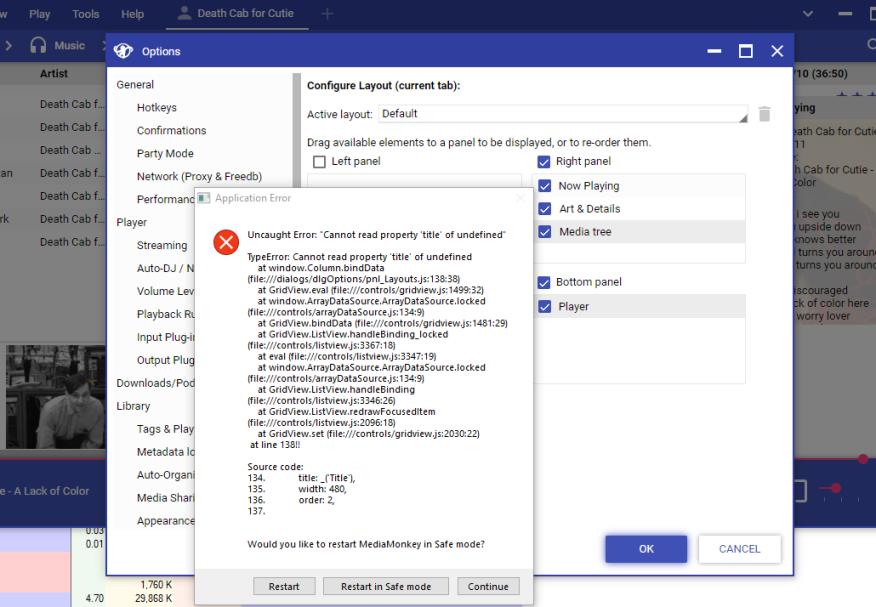Select Hotkeys in the options tree

pyautogui.click(x=156, y=108)
